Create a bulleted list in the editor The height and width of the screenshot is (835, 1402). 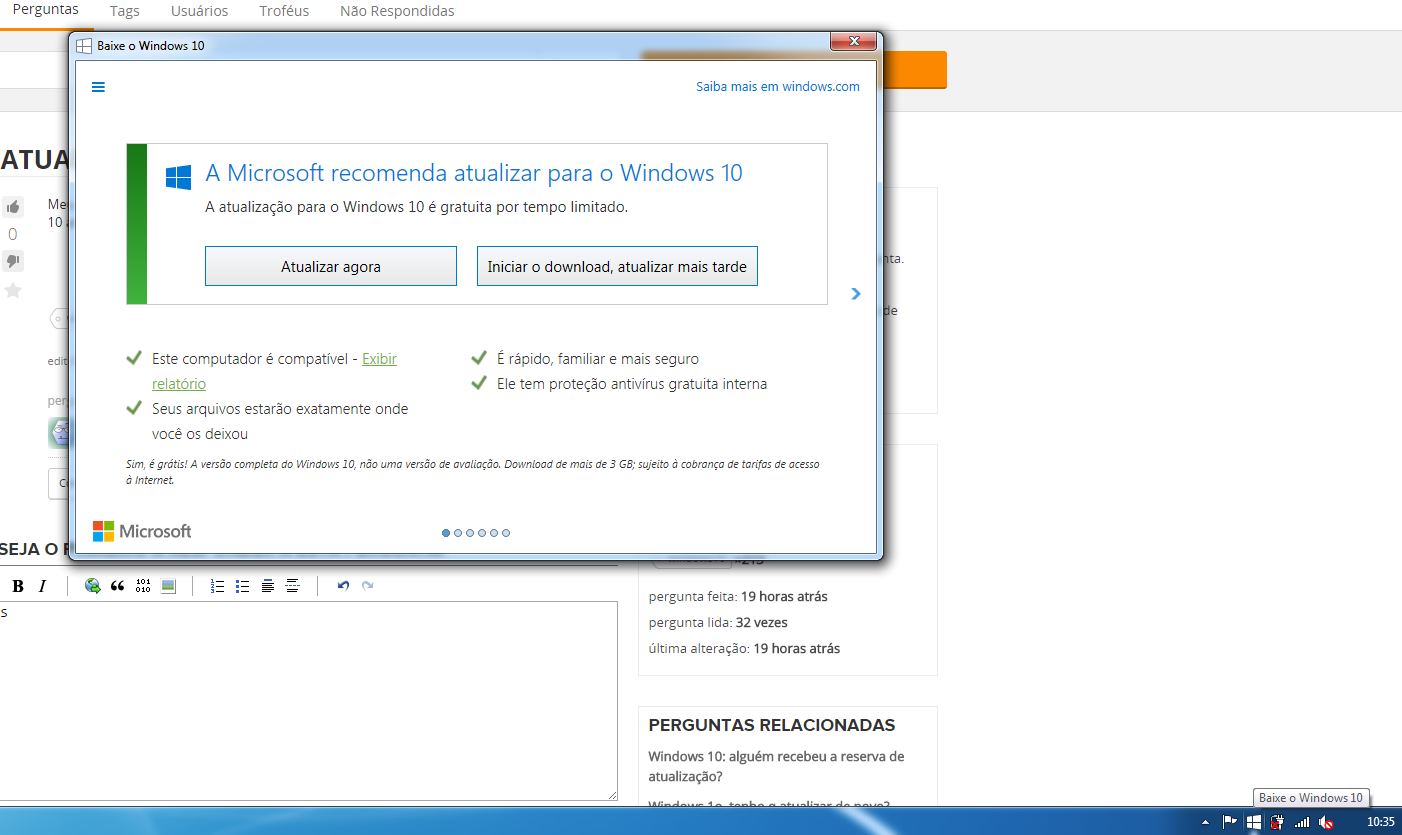(243, 586)
